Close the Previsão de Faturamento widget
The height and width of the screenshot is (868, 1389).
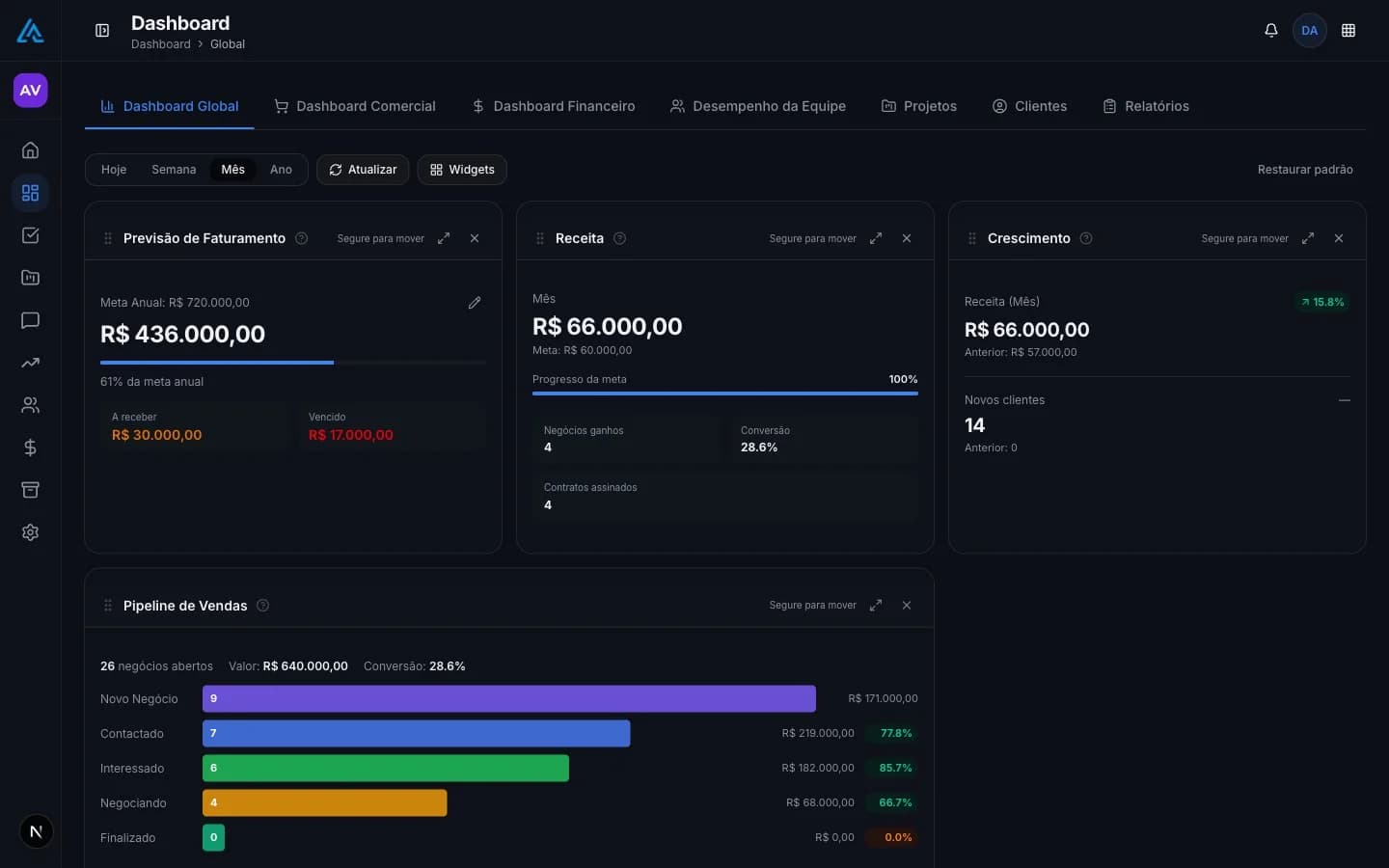click(475, 238)
